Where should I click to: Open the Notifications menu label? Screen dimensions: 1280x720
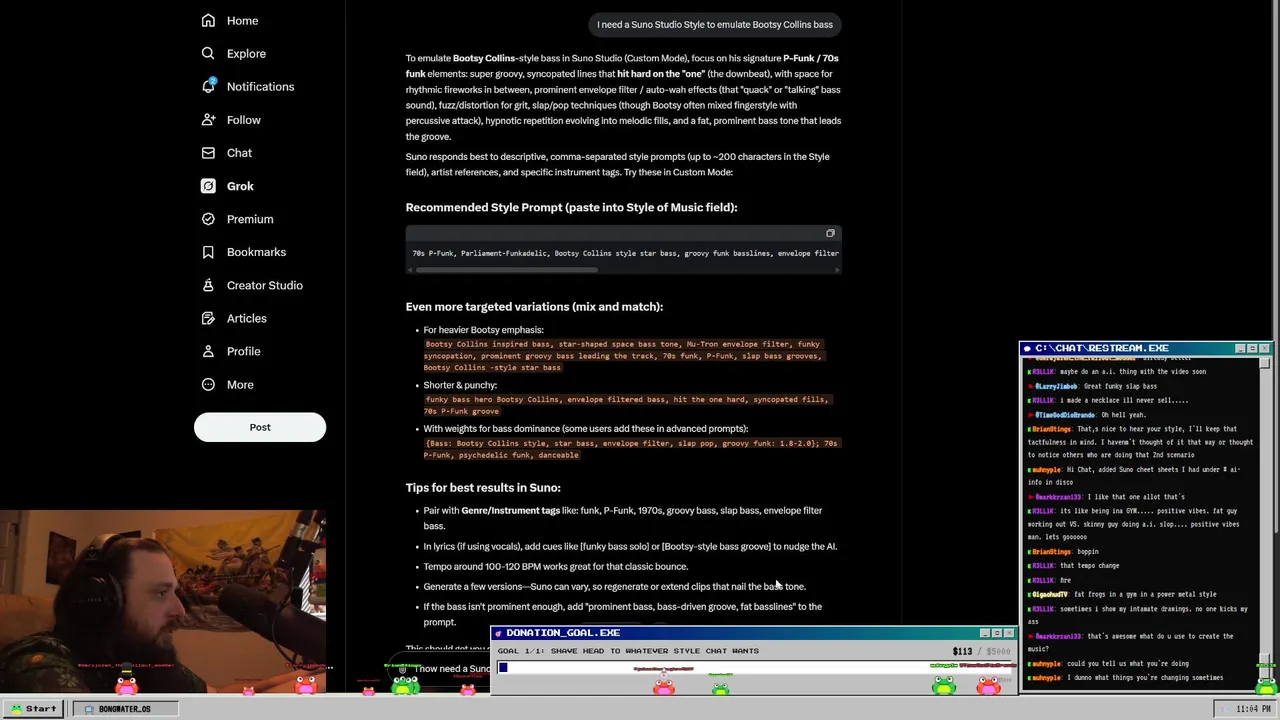(260, 86)
